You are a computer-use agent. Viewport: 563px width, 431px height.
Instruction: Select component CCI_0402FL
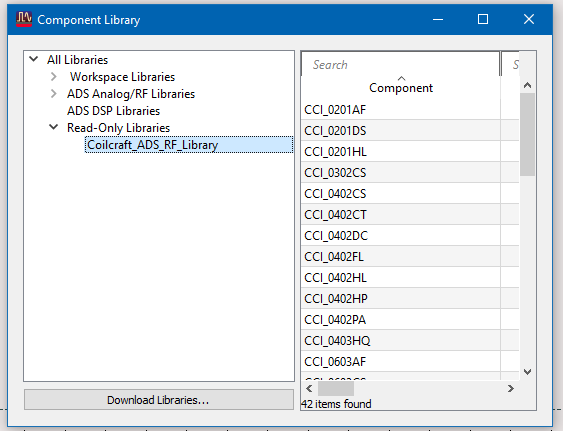(401, 256)
